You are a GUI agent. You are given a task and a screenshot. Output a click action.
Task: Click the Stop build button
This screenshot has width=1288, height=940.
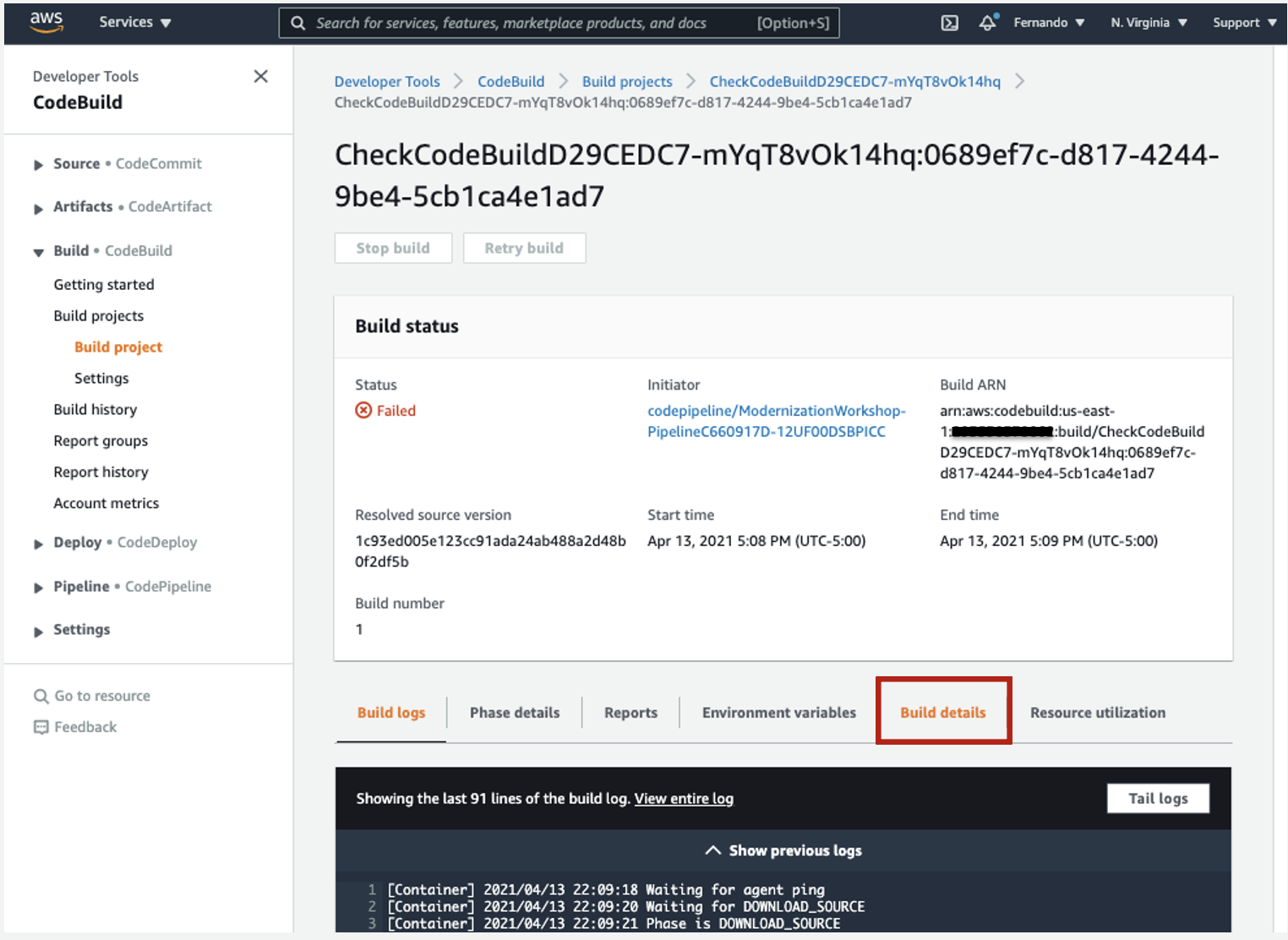point(393,248)
